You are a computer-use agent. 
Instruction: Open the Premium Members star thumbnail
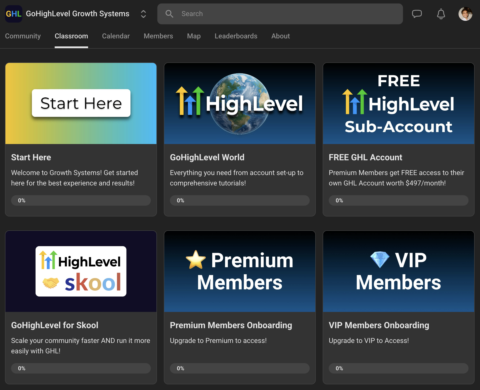[x=240, y=271]
